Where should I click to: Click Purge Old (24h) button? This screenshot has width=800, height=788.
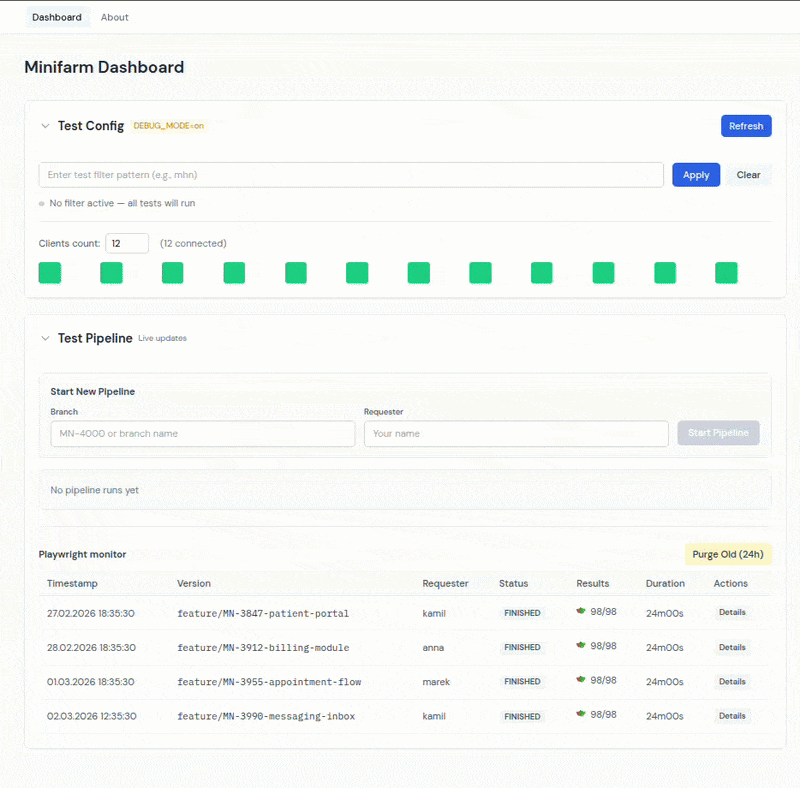click(x=728, y=554)
